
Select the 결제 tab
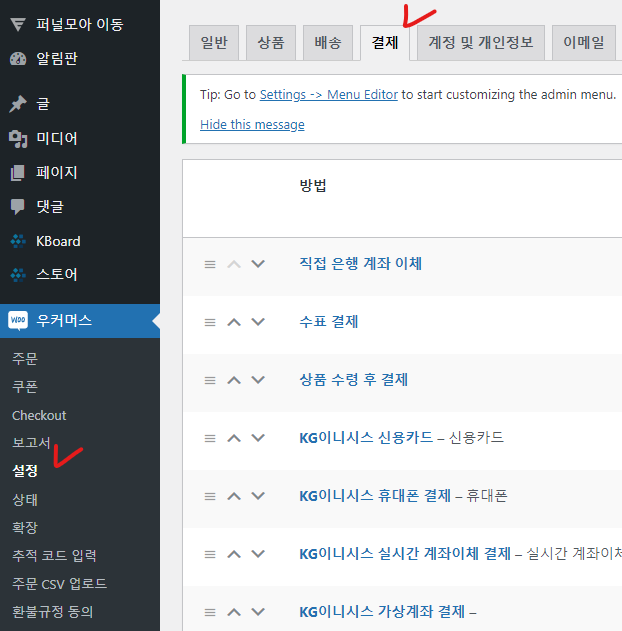[x=385, y=43]
